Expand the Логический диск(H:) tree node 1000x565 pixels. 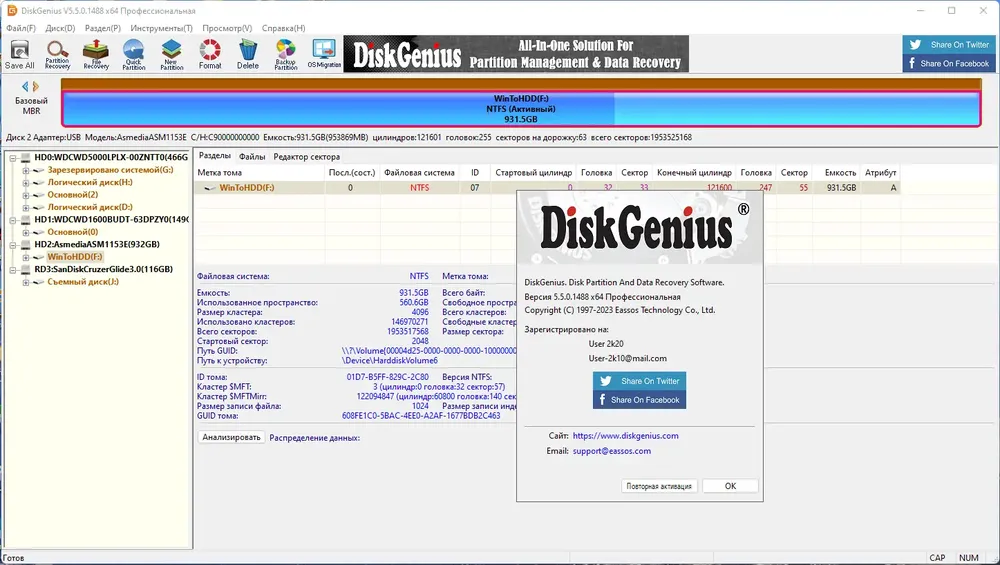click(26, 182)
